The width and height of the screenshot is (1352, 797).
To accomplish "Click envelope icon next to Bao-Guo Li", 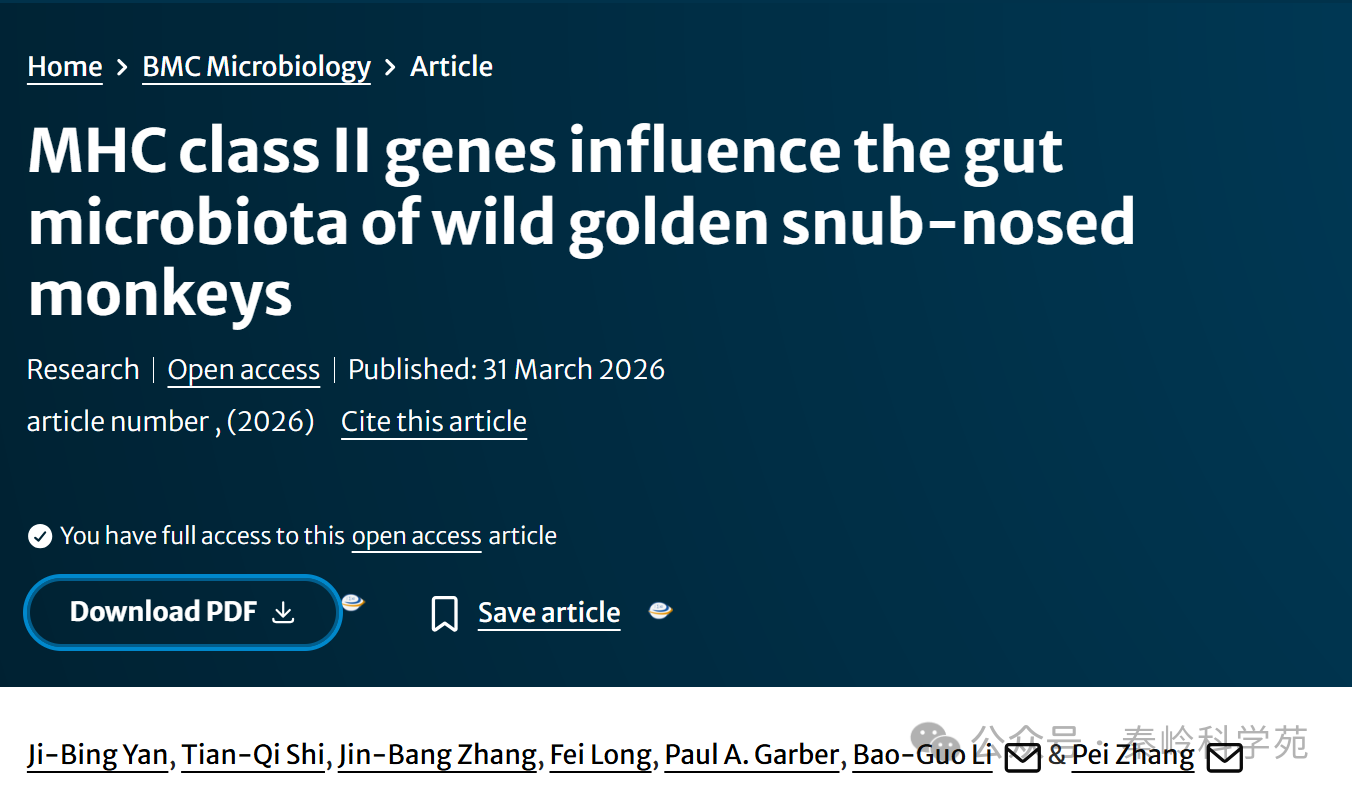I will point(1022,759).
